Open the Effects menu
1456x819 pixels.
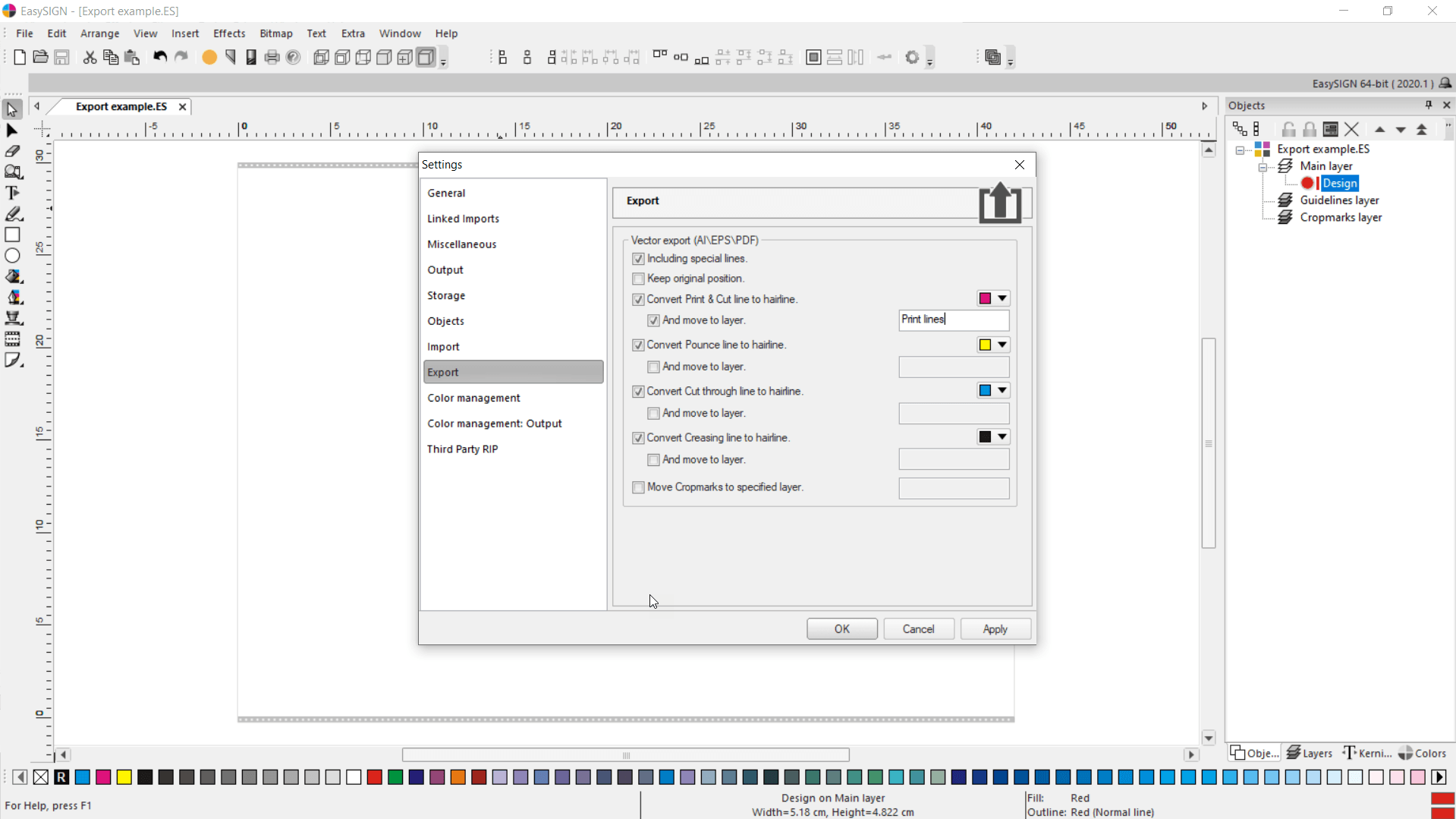click(x=228, y=33)
